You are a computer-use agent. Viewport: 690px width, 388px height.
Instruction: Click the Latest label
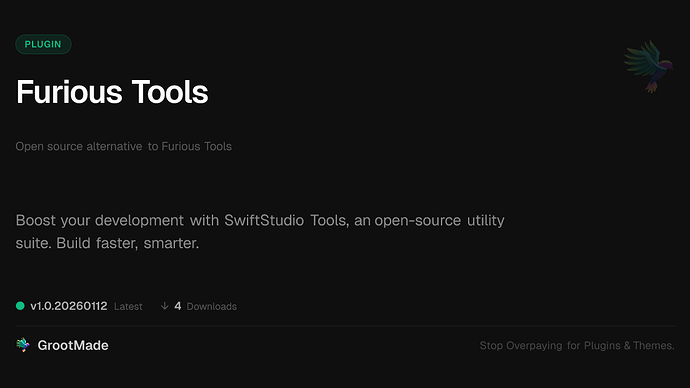coord(128,307)
